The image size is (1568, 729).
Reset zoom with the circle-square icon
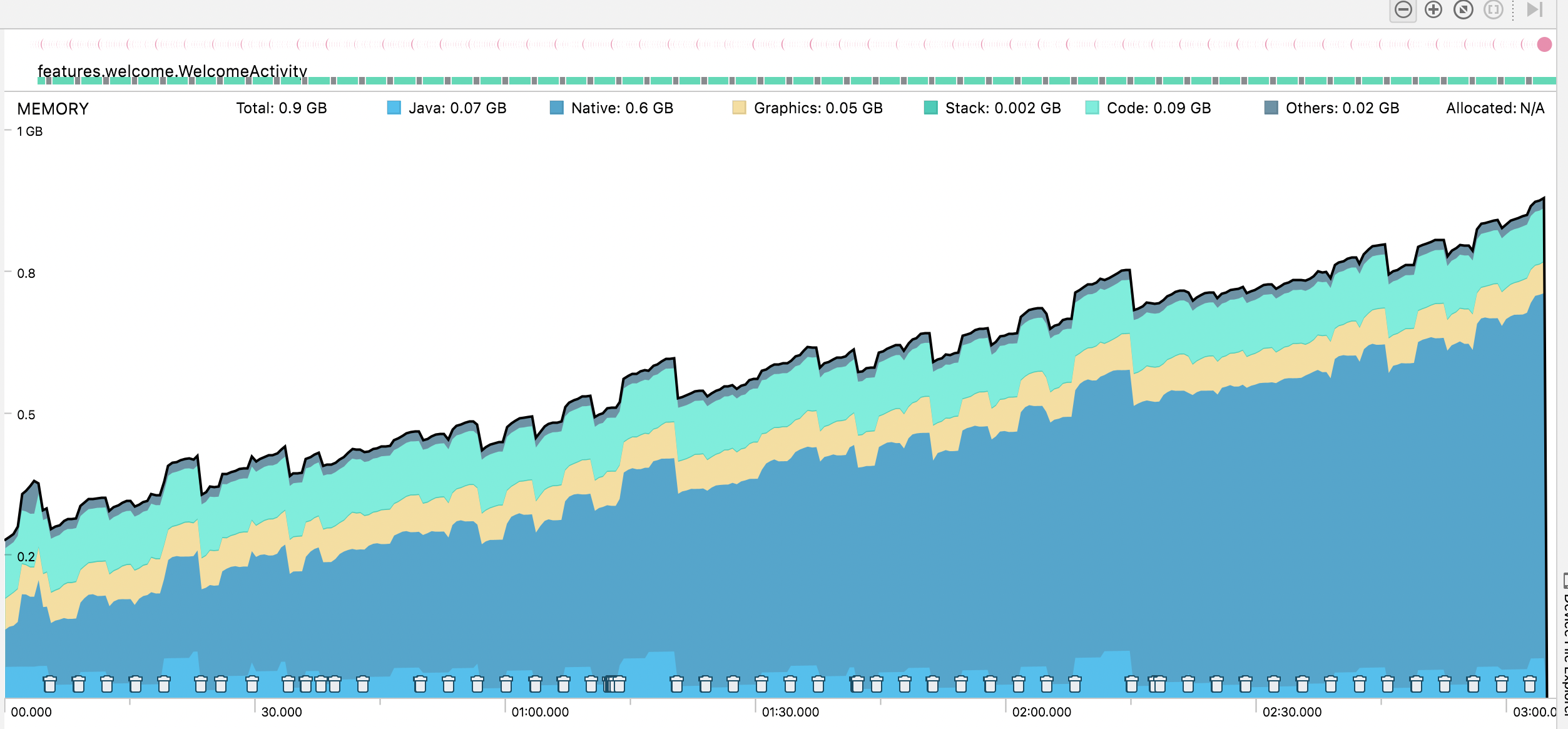coord(1464,10)
